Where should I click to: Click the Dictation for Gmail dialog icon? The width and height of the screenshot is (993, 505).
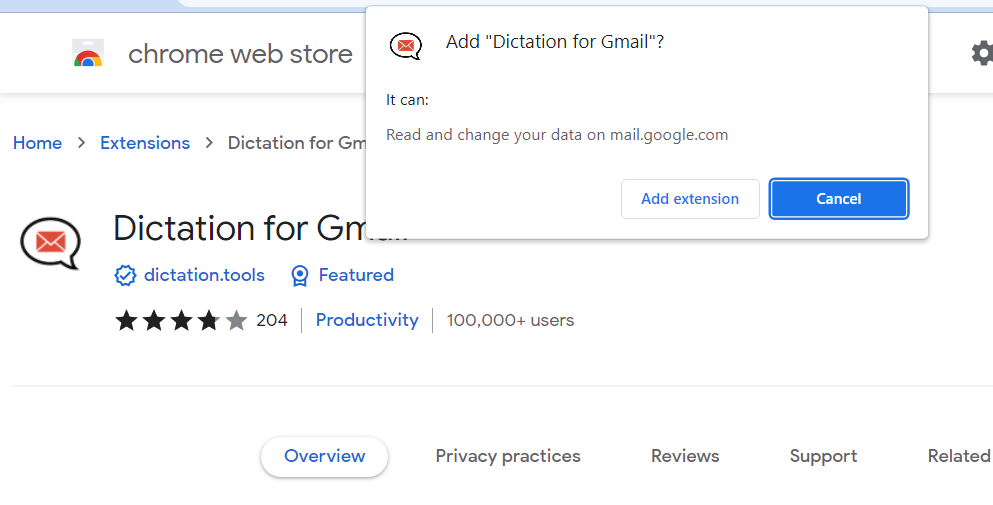(x=405, y=46)
